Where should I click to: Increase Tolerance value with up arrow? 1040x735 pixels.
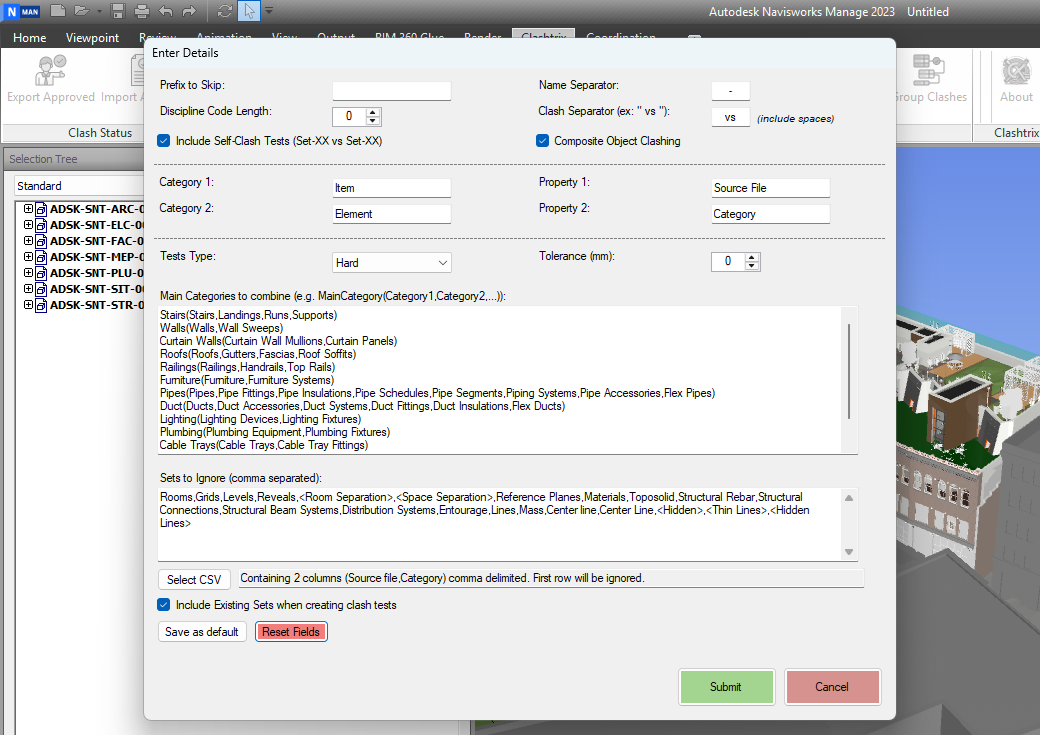751,257
